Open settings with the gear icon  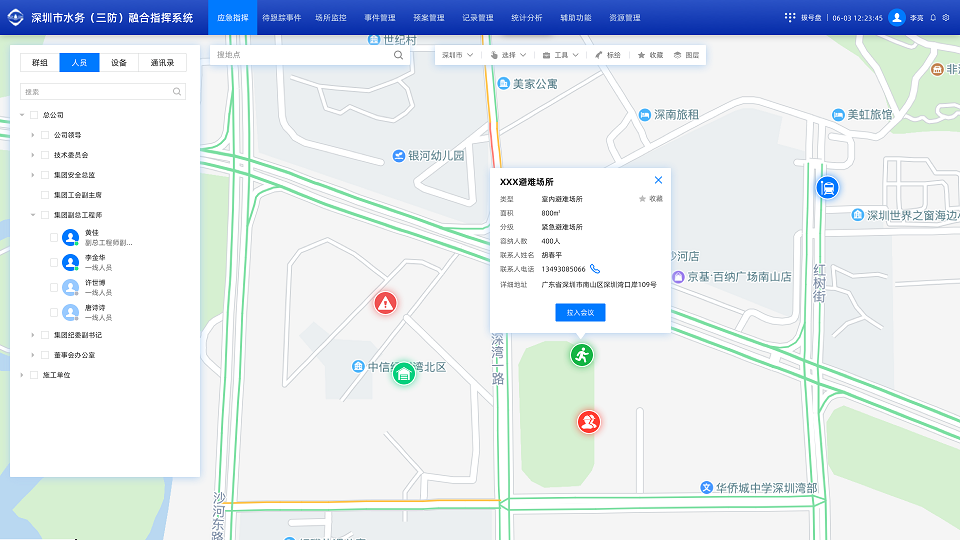coord(946,18)
